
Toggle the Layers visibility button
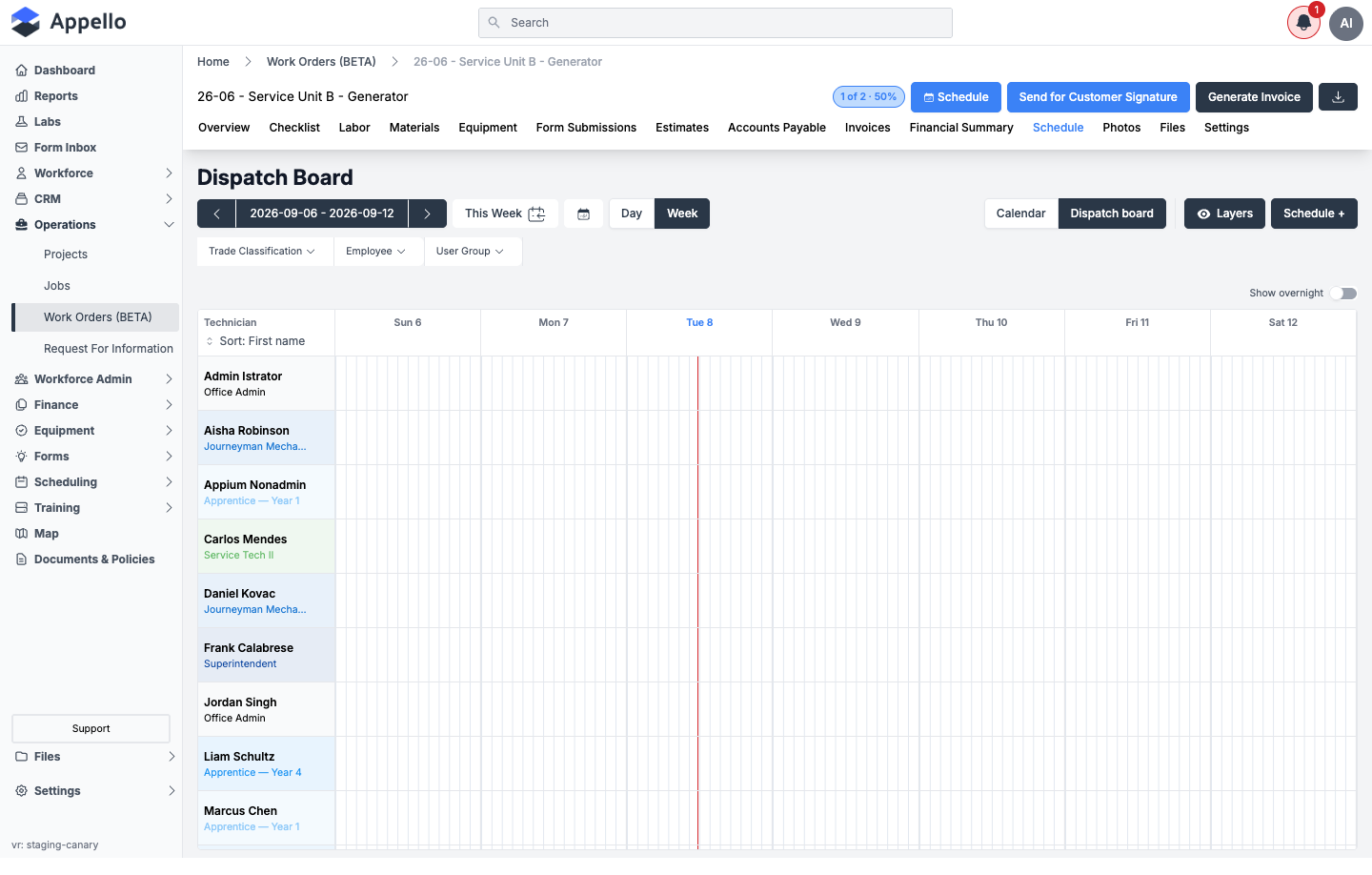click(1224, 214)
